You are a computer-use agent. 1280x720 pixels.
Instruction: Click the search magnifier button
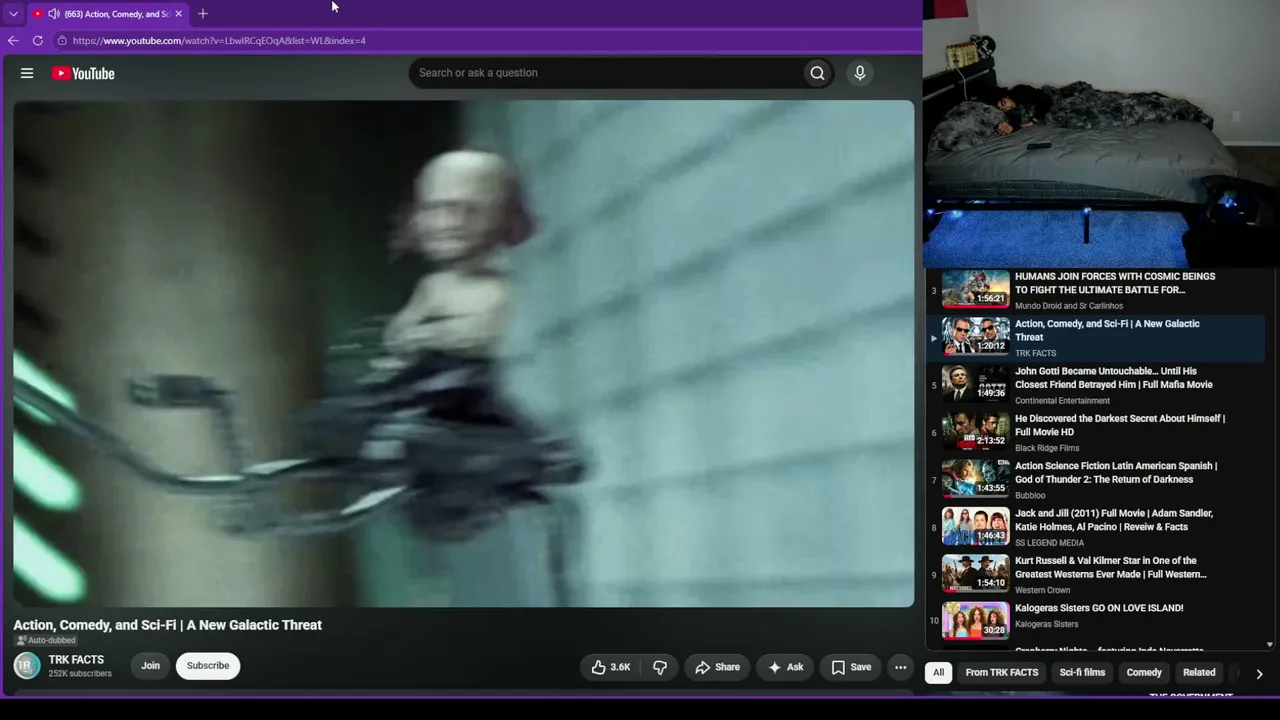(x=817, y=73)
